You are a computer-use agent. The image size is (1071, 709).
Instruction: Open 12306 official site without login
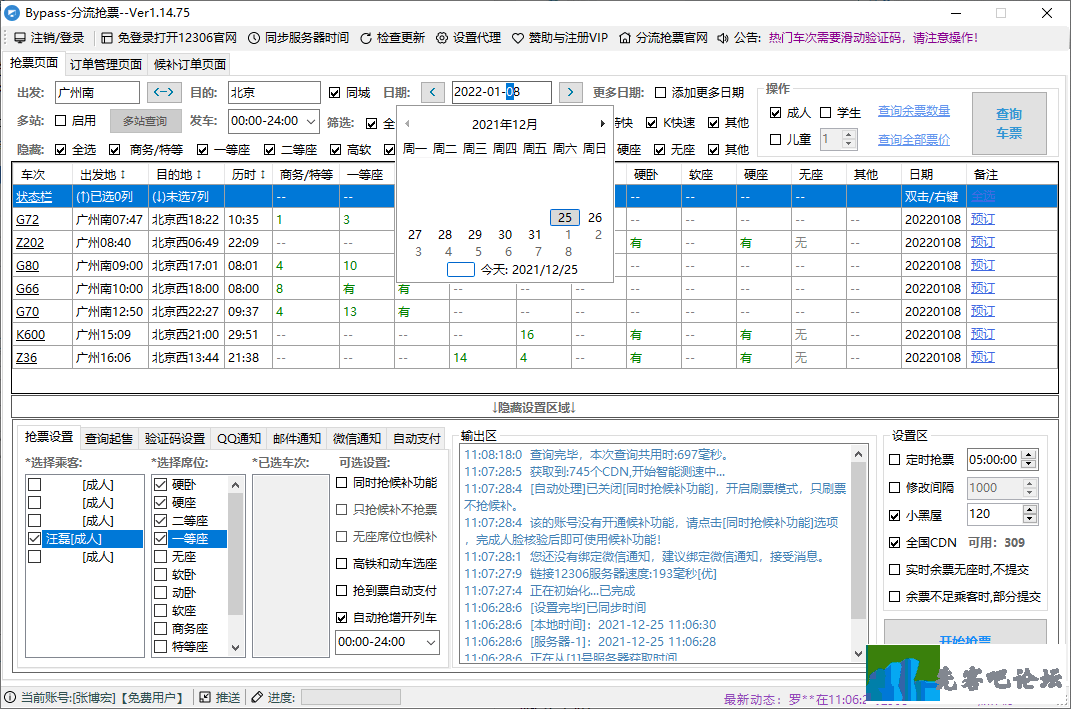pyautogui.click(x=107, y=38)
